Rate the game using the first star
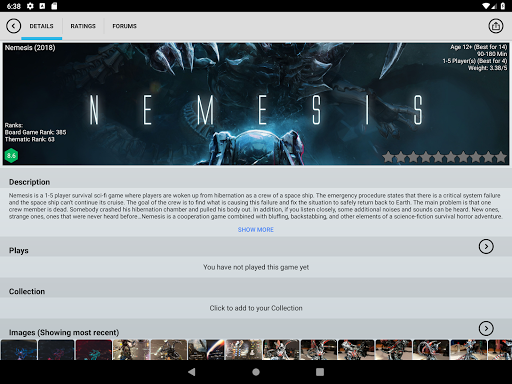This screenshot has height=384, width=512. [x=388, y=157]
